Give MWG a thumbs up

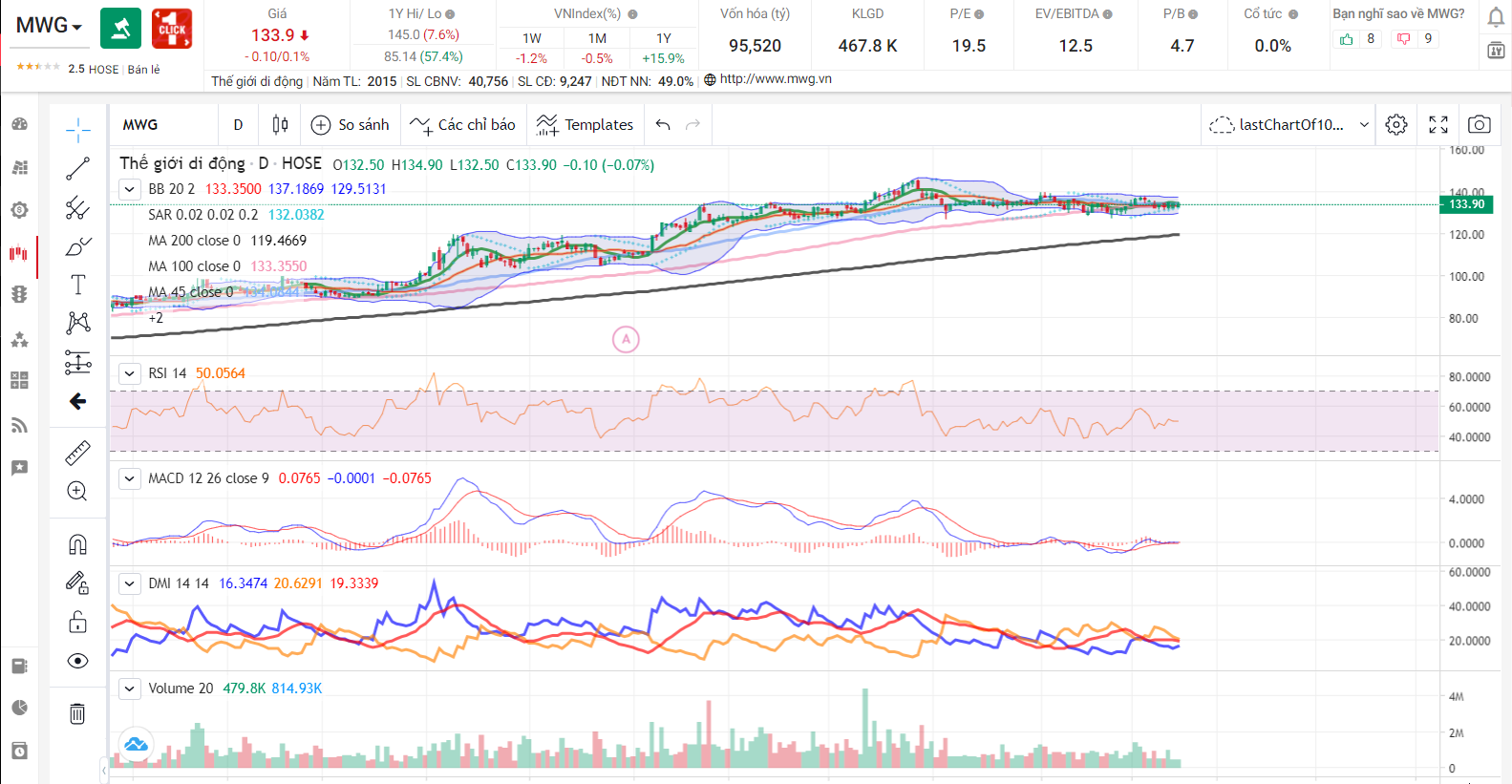[1347, 39]
